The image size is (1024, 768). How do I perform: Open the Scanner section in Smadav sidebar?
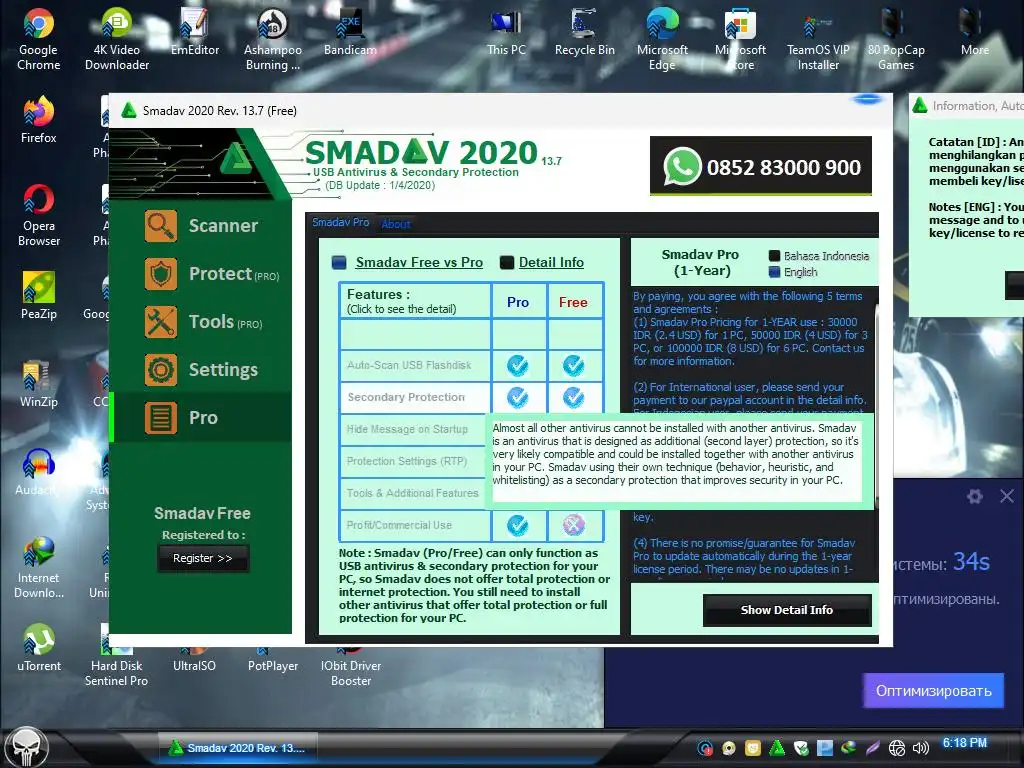(201, 226)
